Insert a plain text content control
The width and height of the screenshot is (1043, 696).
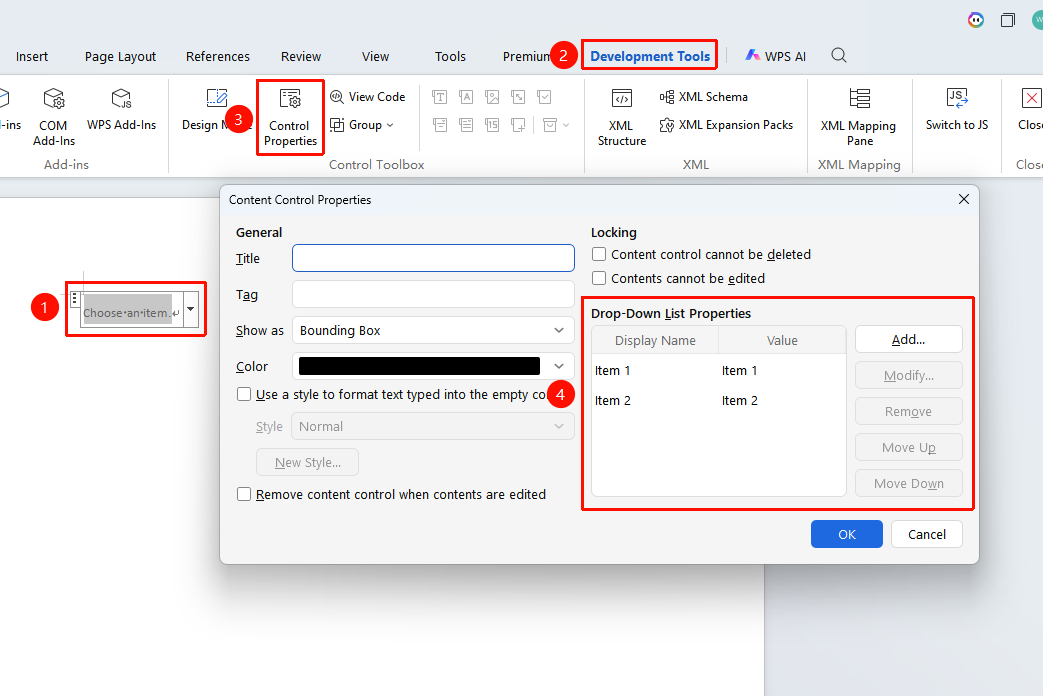(466, 97)
